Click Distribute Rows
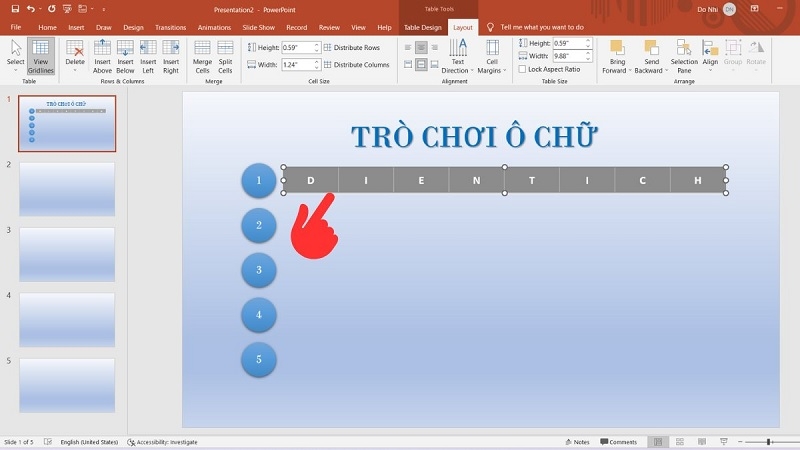This screenshot has width=800, height=450. point(352,47)
